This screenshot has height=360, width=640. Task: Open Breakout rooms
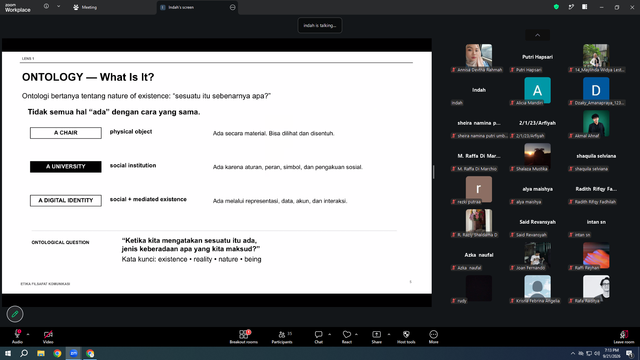[244, 336]
